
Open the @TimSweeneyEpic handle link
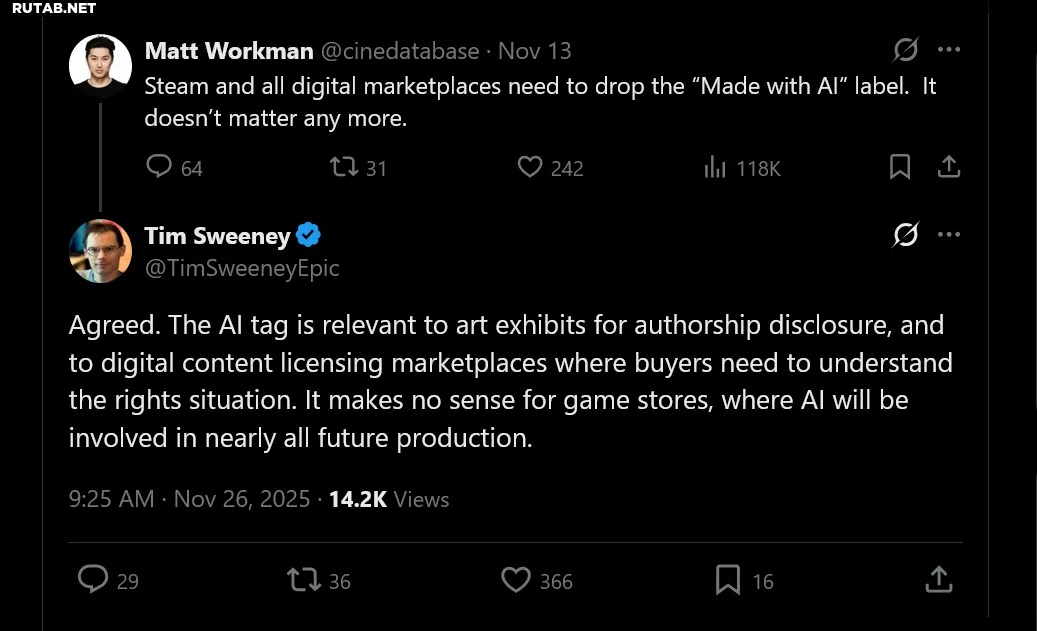[x=242, y=268]
